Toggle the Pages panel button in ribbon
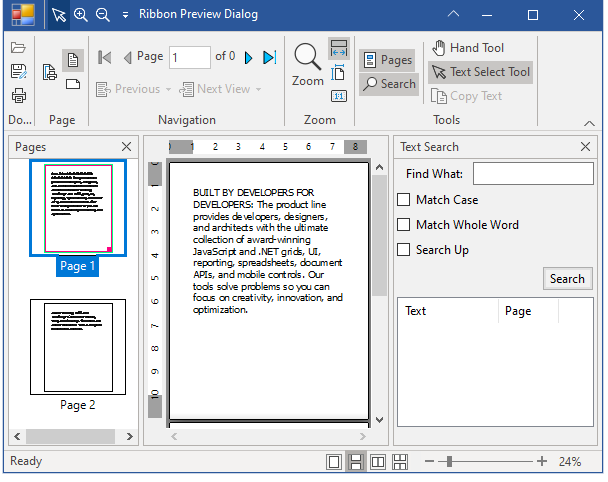Viewport: 608px width, 482px height. coord(387,60)
